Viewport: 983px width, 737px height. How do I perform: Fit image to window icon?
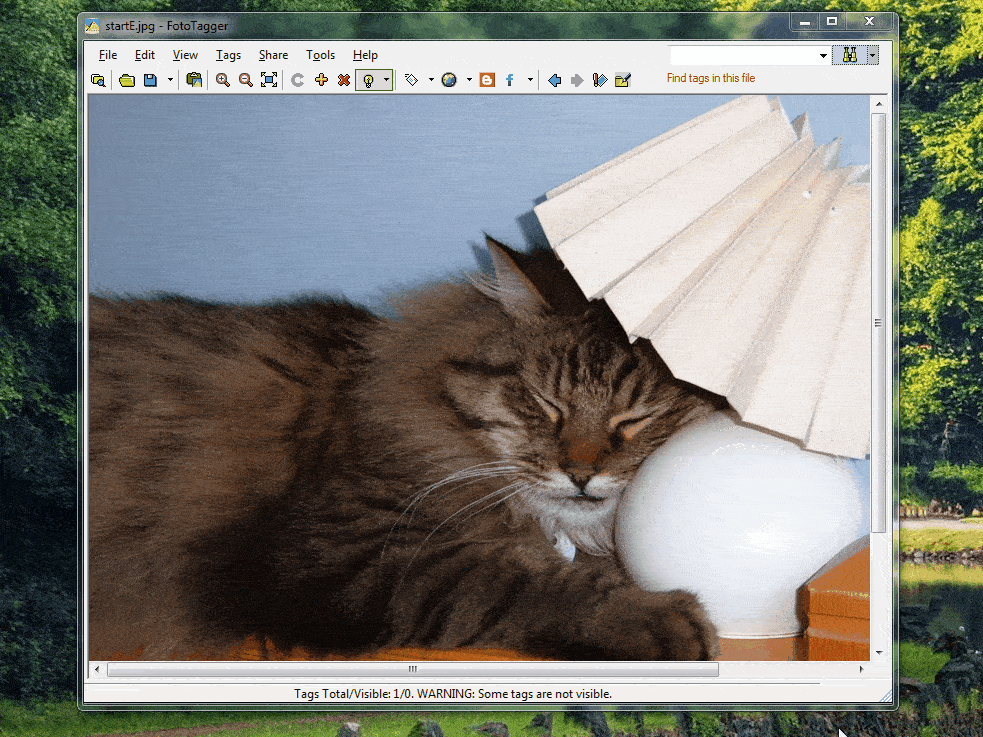(269, 80)
